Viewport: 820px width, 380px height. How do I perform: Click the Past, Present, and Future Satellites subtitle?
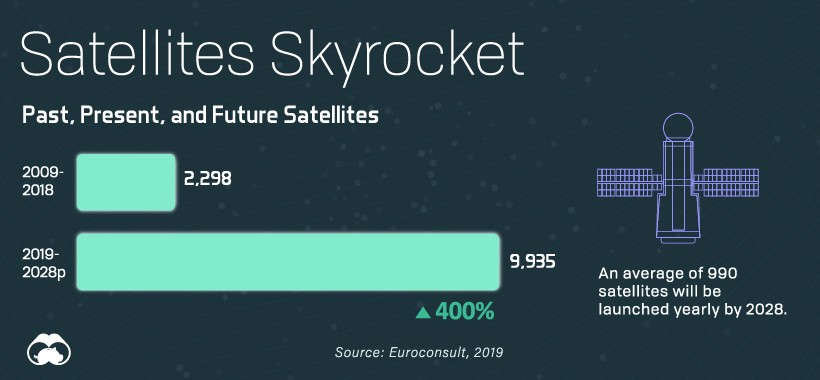tap(200, 116)
